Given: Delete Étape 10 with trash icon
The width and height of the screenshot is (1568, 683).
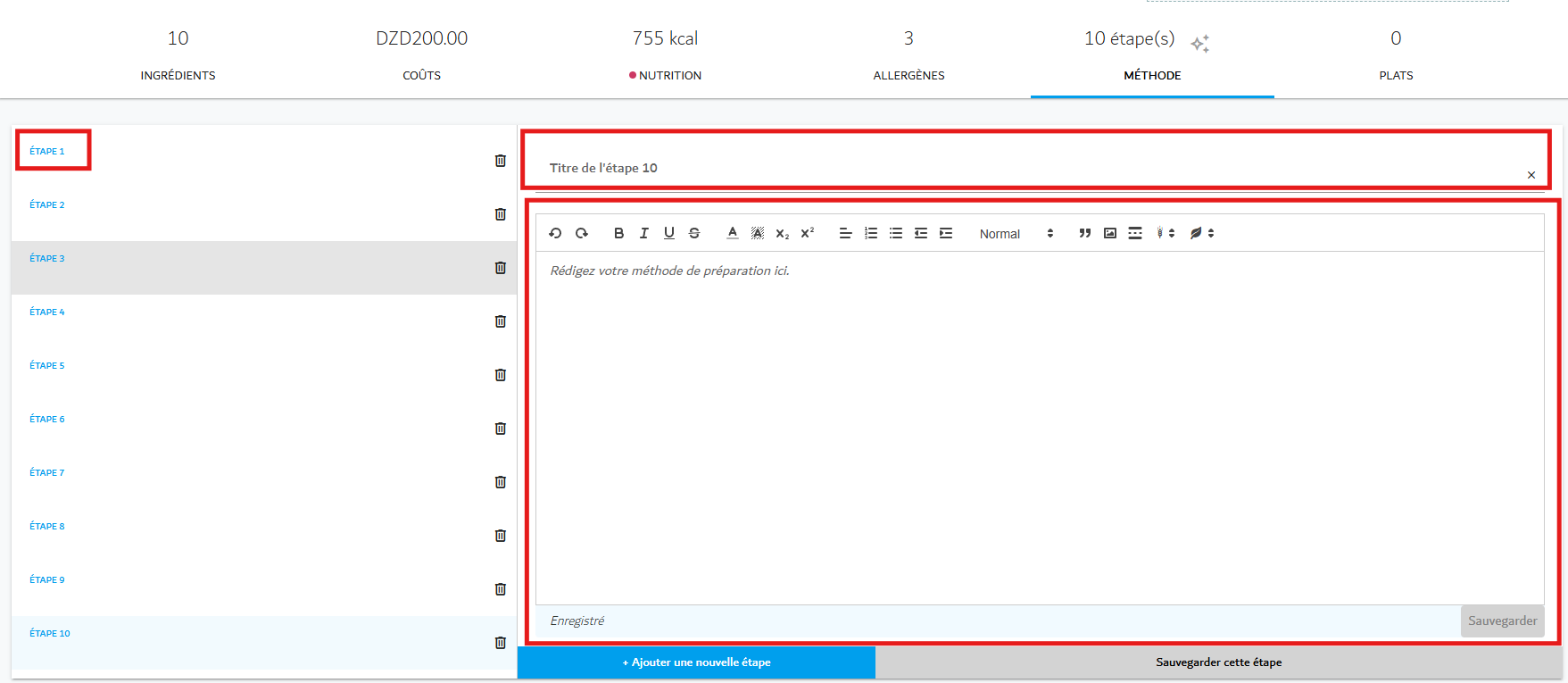Looking at the screenshot, I should [x=501, y=643].
